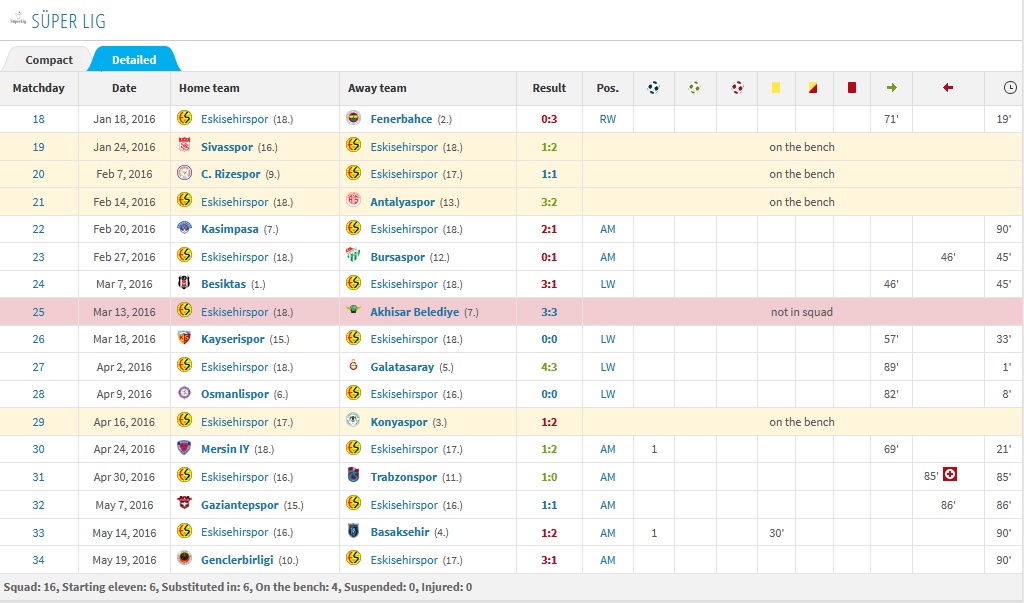
Task: Click the Konyaspor club crest
Action: coord(353,421)
